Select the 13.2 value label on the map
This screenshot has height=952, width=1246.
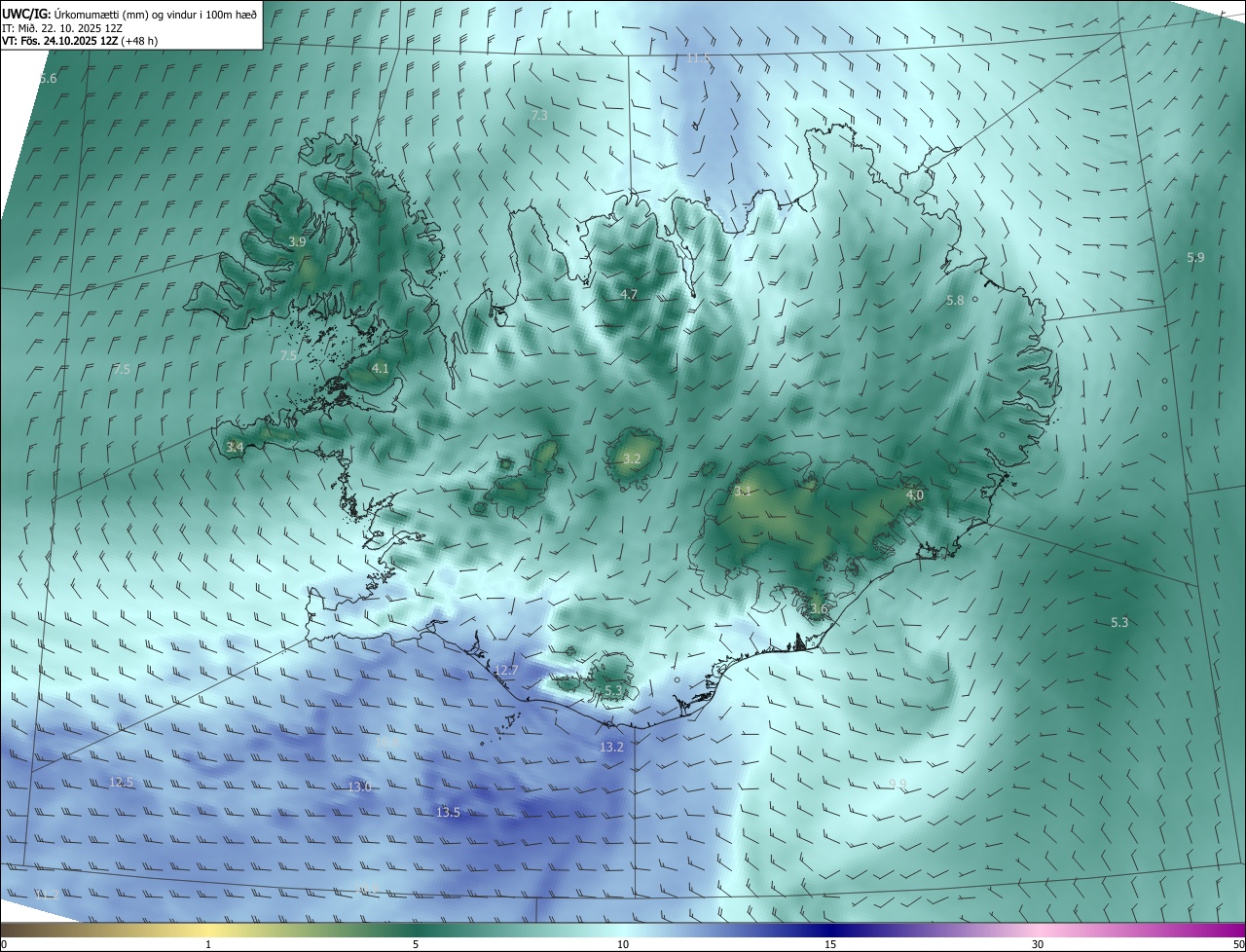611,747
